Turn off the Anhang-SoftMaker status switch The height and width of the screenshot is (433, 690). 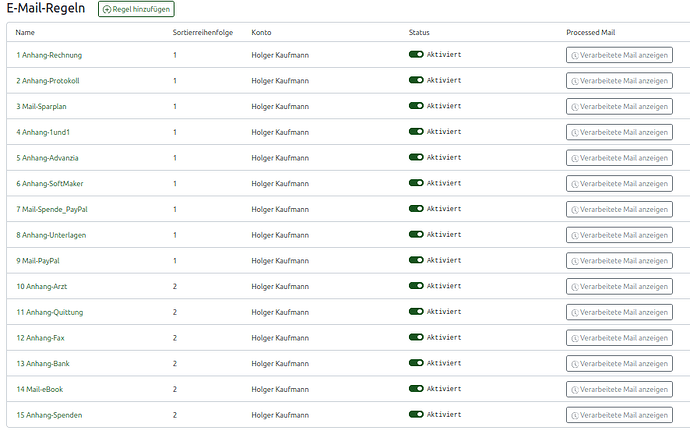[416, 183]
